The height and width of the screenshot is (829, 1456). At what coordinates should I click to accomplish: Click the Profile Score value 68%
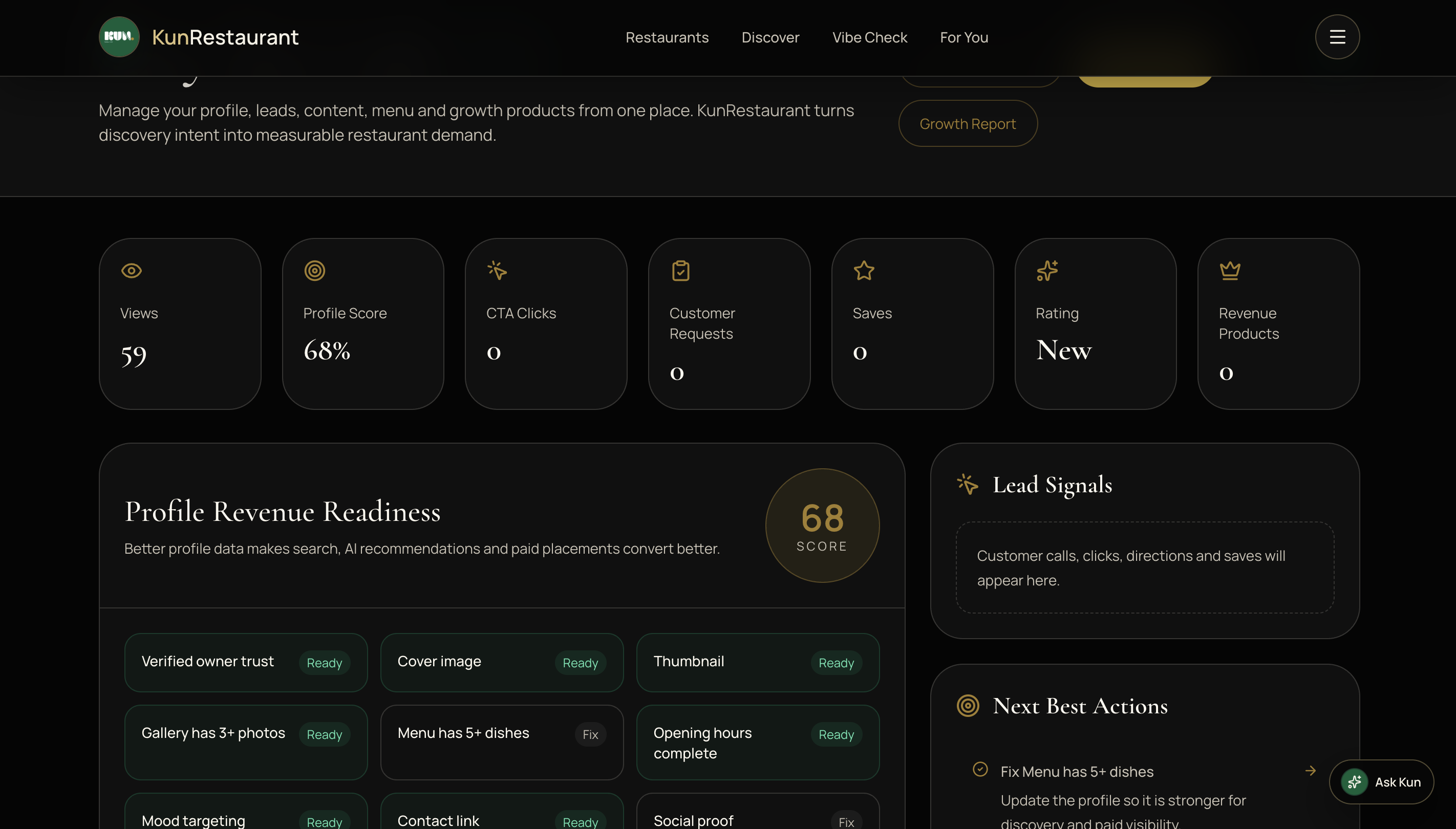point(327,350)
